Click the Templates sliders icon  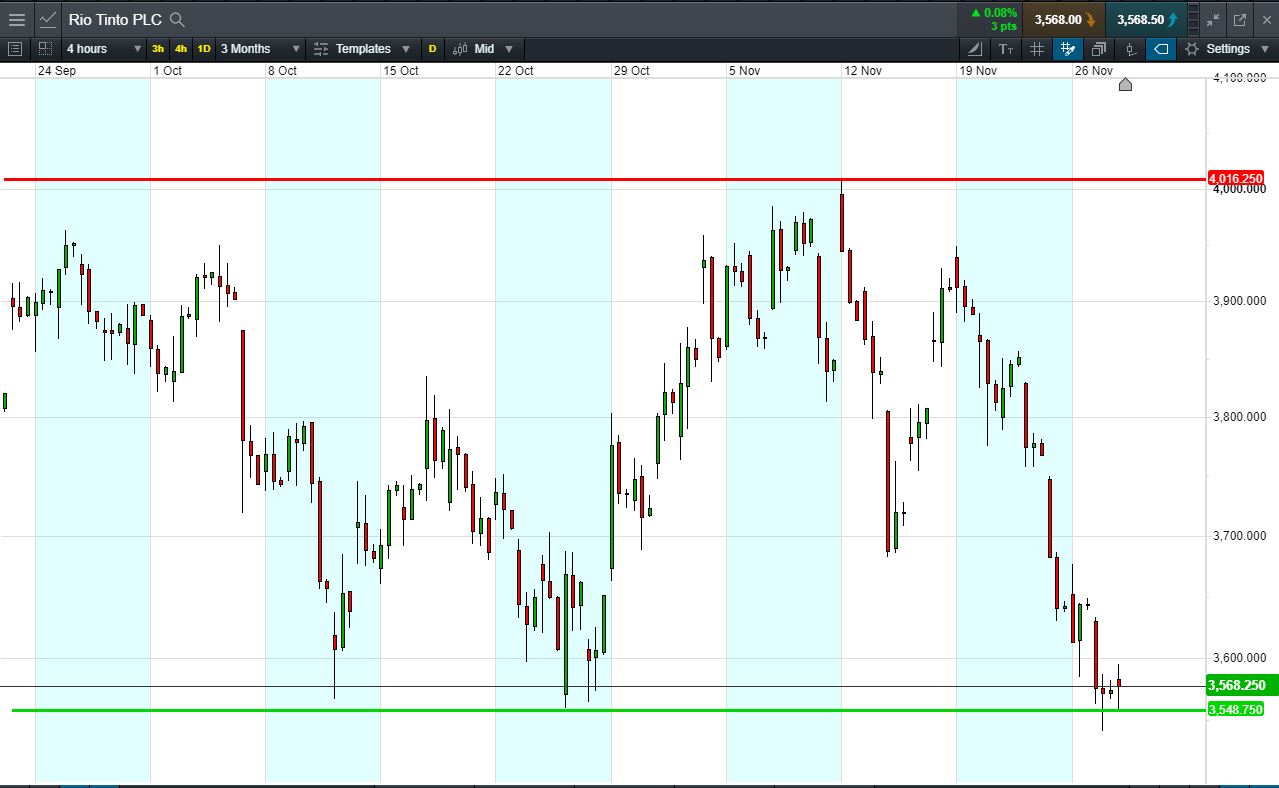320,48
